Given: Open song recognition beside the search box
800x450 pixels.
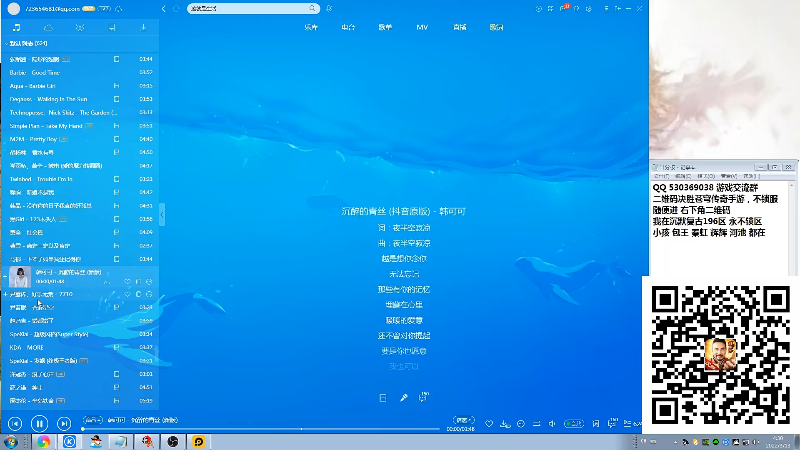Looking at the screenshot, I should click(x=330, y=9).
